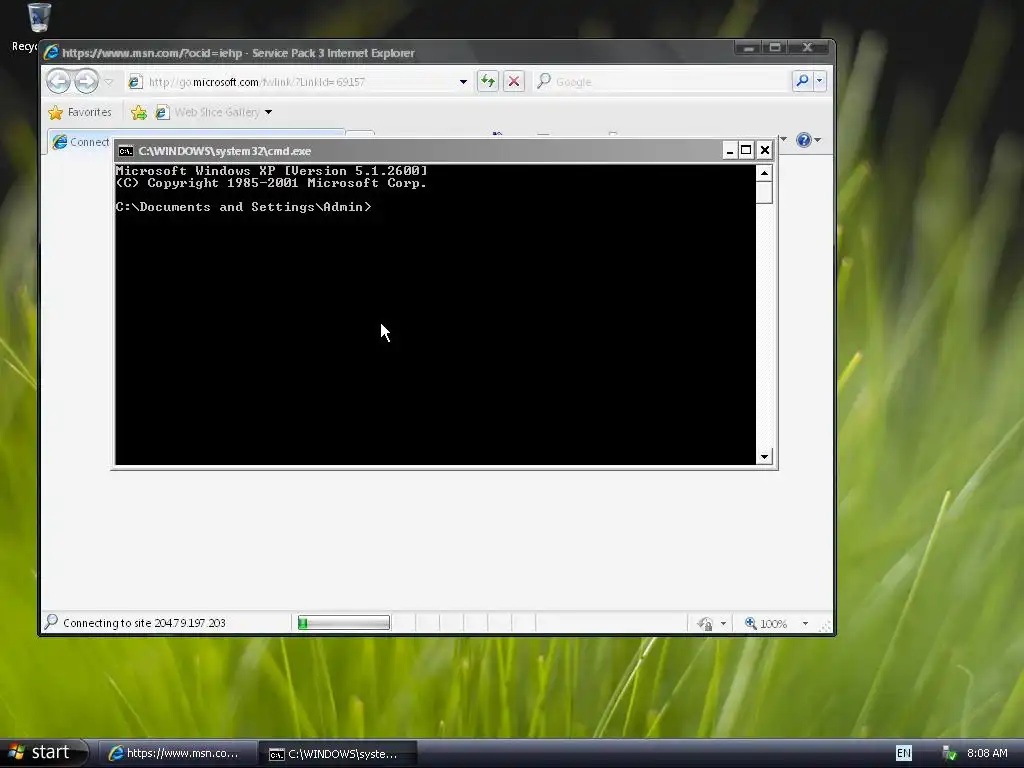Click the cmd scrollbar down arrow

pyautogui.click(x=764, y=456)
